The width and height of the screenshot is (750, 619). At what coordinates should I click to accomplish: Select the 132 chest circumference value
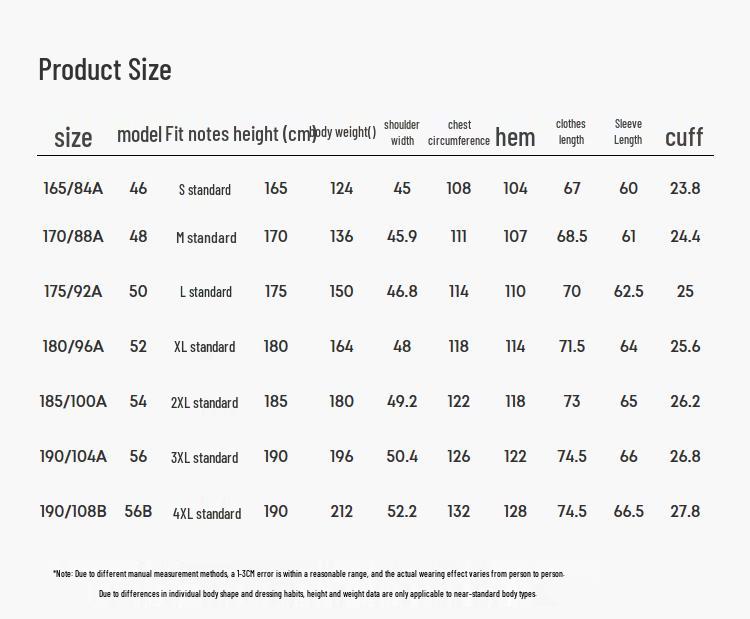tap(459, 511)
